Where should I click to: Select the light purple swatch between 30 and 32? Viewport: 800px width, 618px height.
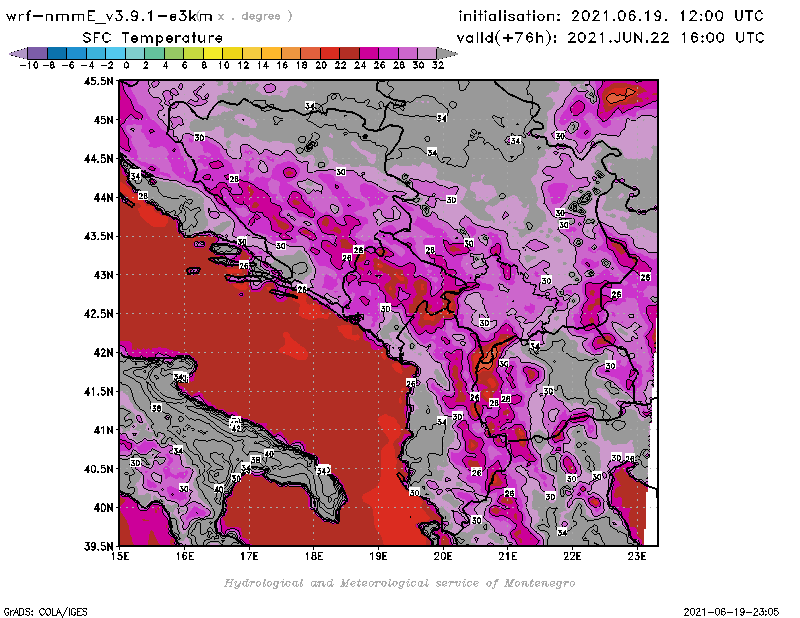(427, 53)
